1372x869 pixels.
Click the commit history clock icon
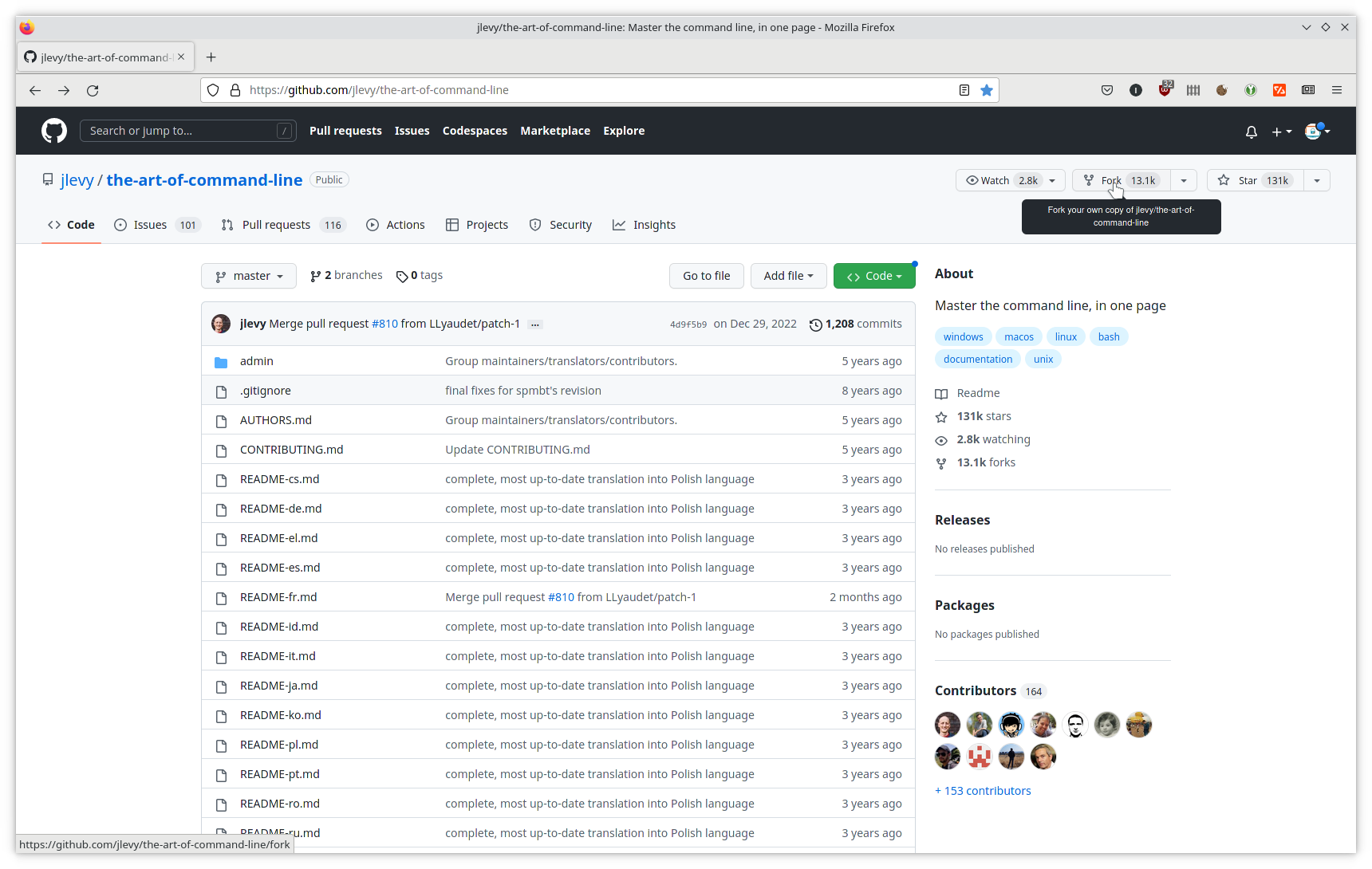[x=815, y=324]
